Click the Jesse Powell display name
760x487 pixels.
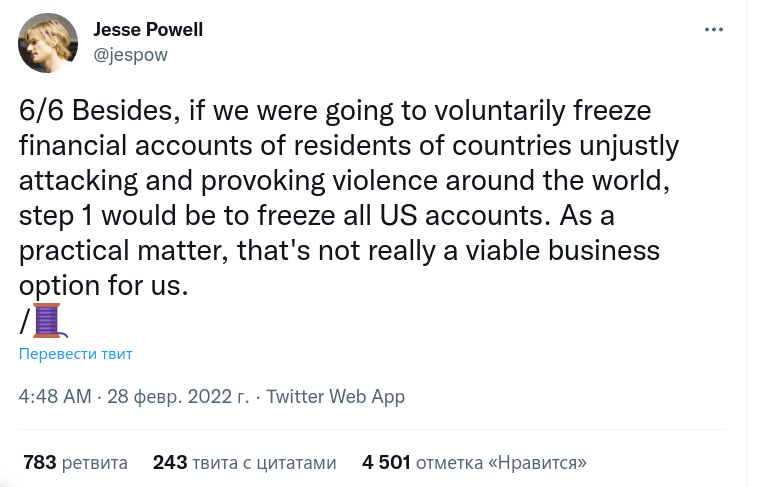pos(148,30)
